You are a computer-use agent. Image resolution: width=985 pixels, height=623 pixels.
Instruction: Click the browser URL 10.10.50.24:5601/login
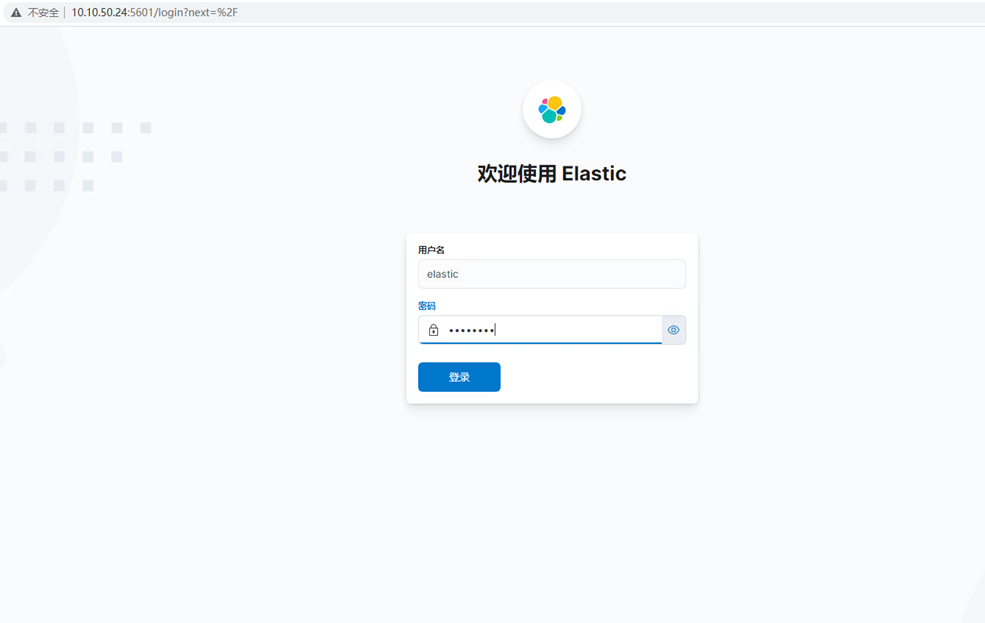tap(155, 13)
